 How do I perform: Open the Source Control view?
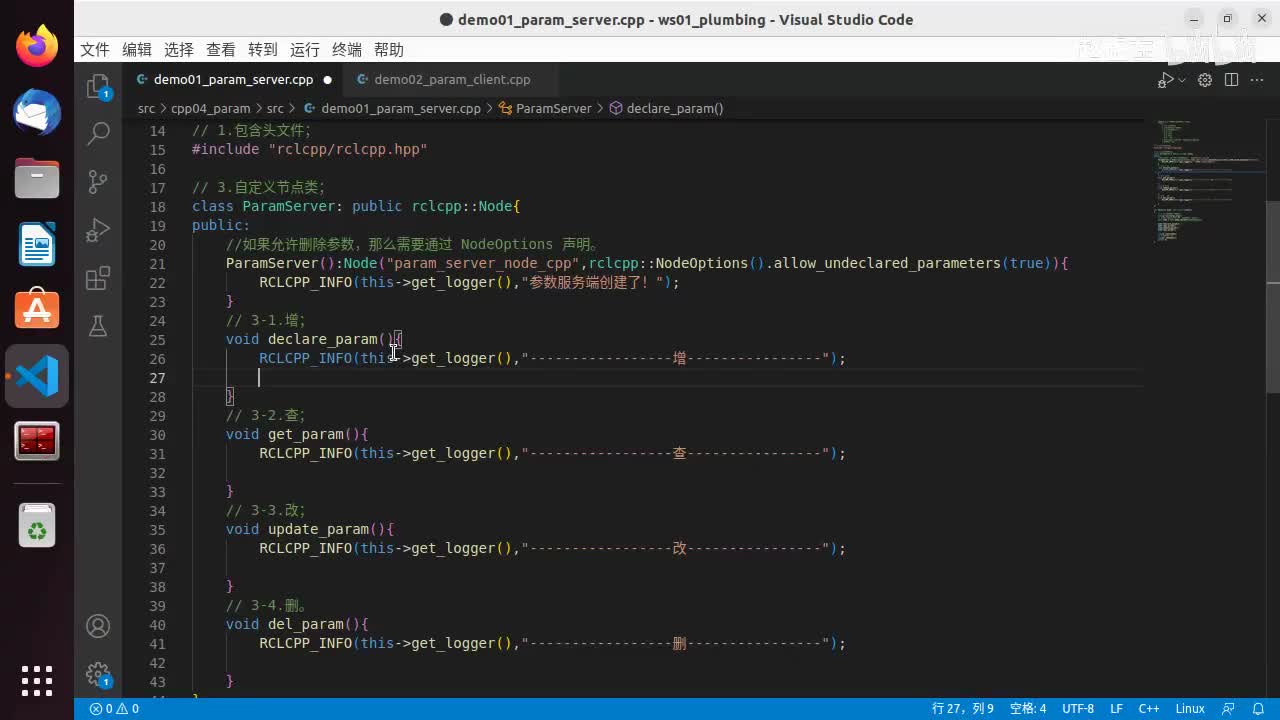click(98, 181)
